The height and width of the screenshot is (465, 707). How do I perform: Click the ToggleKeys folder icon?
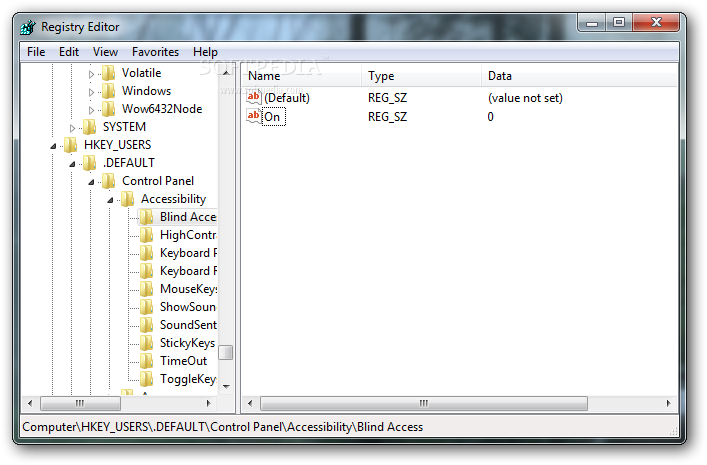click(146, 380)
